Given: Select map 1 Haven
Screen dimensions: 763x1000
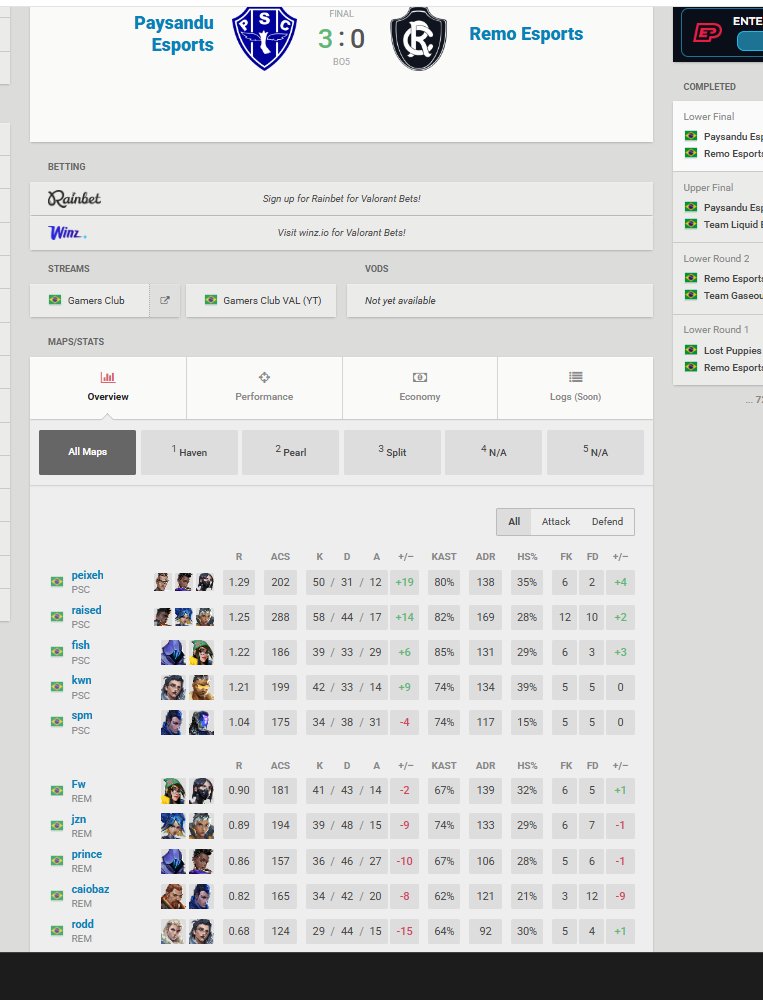Looking at the screenshot, I should 189,452.
